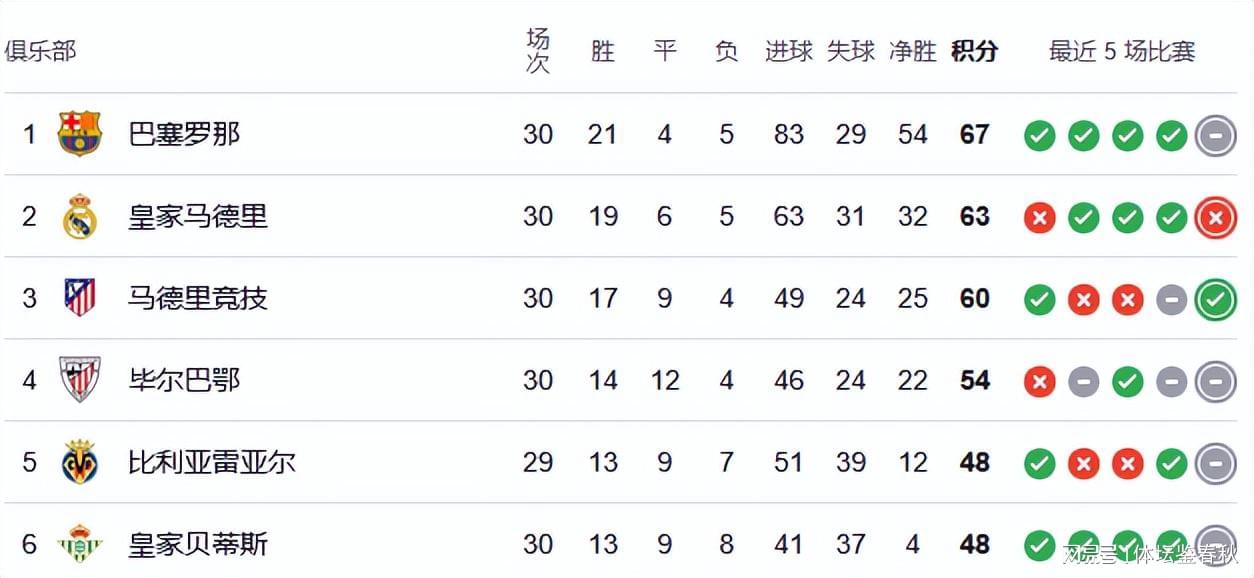Click the Real Madrid club crest icon
This screenshot has width=1254, height=578.
(x=80, y=216)
